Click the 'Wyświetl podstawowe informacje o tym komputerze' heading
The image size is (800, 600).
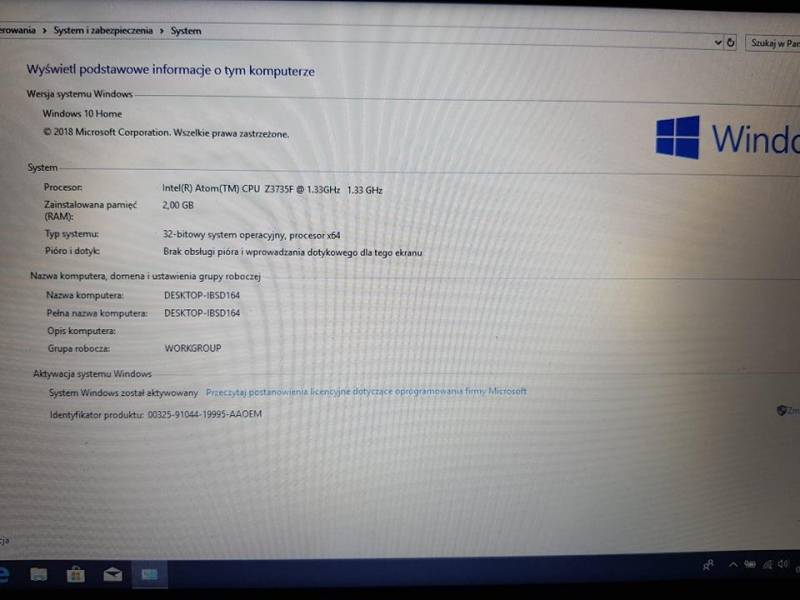[x=170, y=70]
